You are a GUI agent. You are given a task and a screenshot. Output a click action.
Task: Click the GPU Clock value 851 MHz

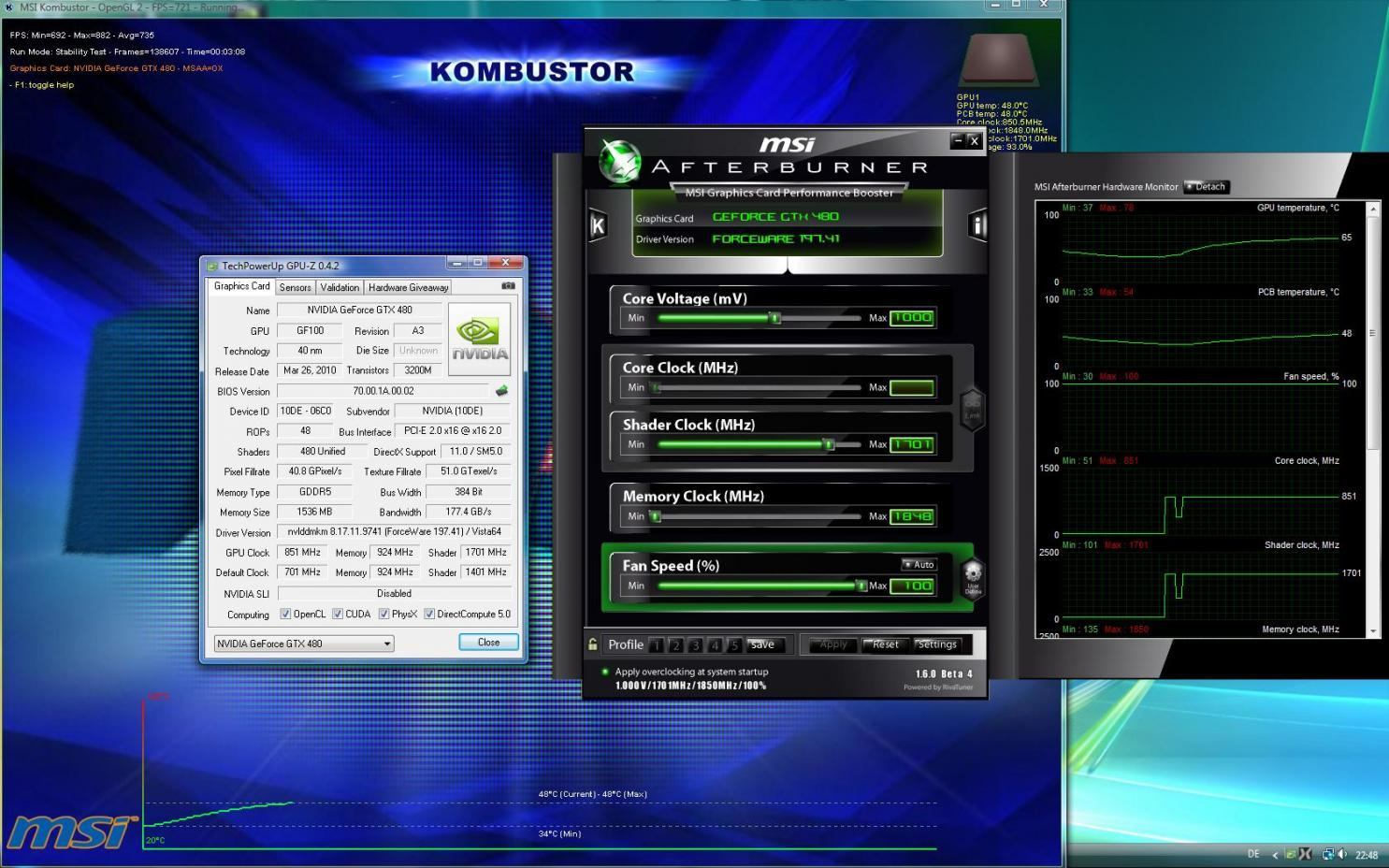coord(303,553)
